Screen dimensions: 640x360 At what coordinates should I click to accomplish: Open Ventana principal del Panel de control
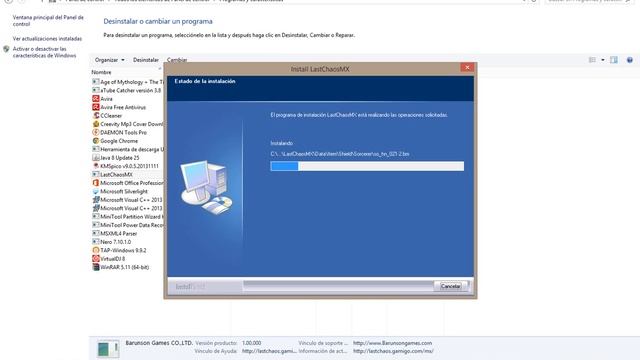tap(48, 21)
